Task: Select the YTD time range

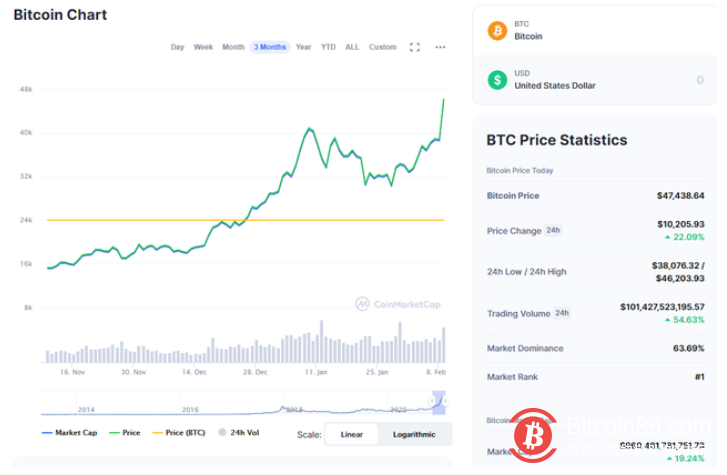Action: (328, 47)
